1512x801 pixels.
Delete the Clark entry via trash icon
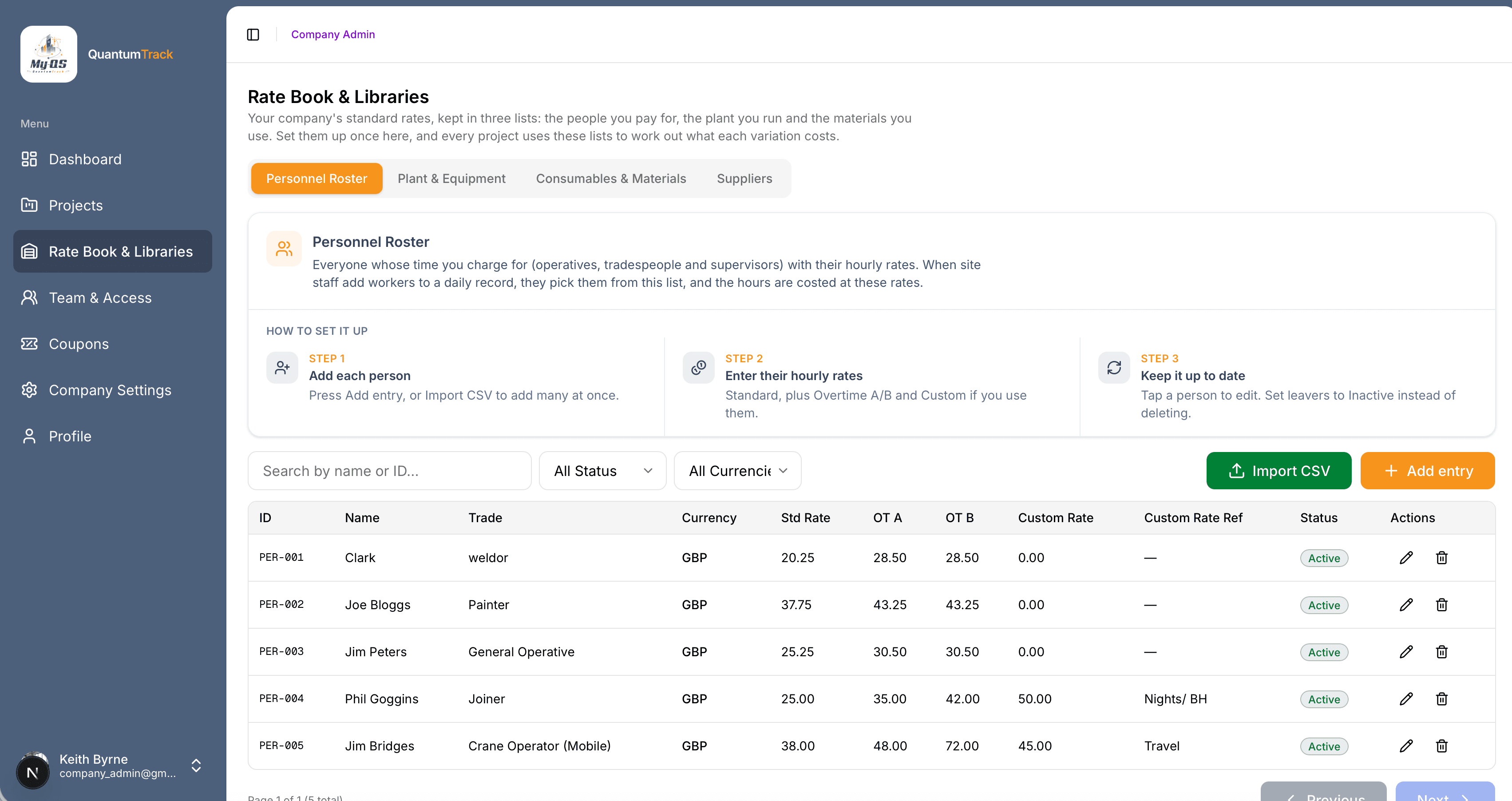pyautogui.click(x=1441, y=558)
